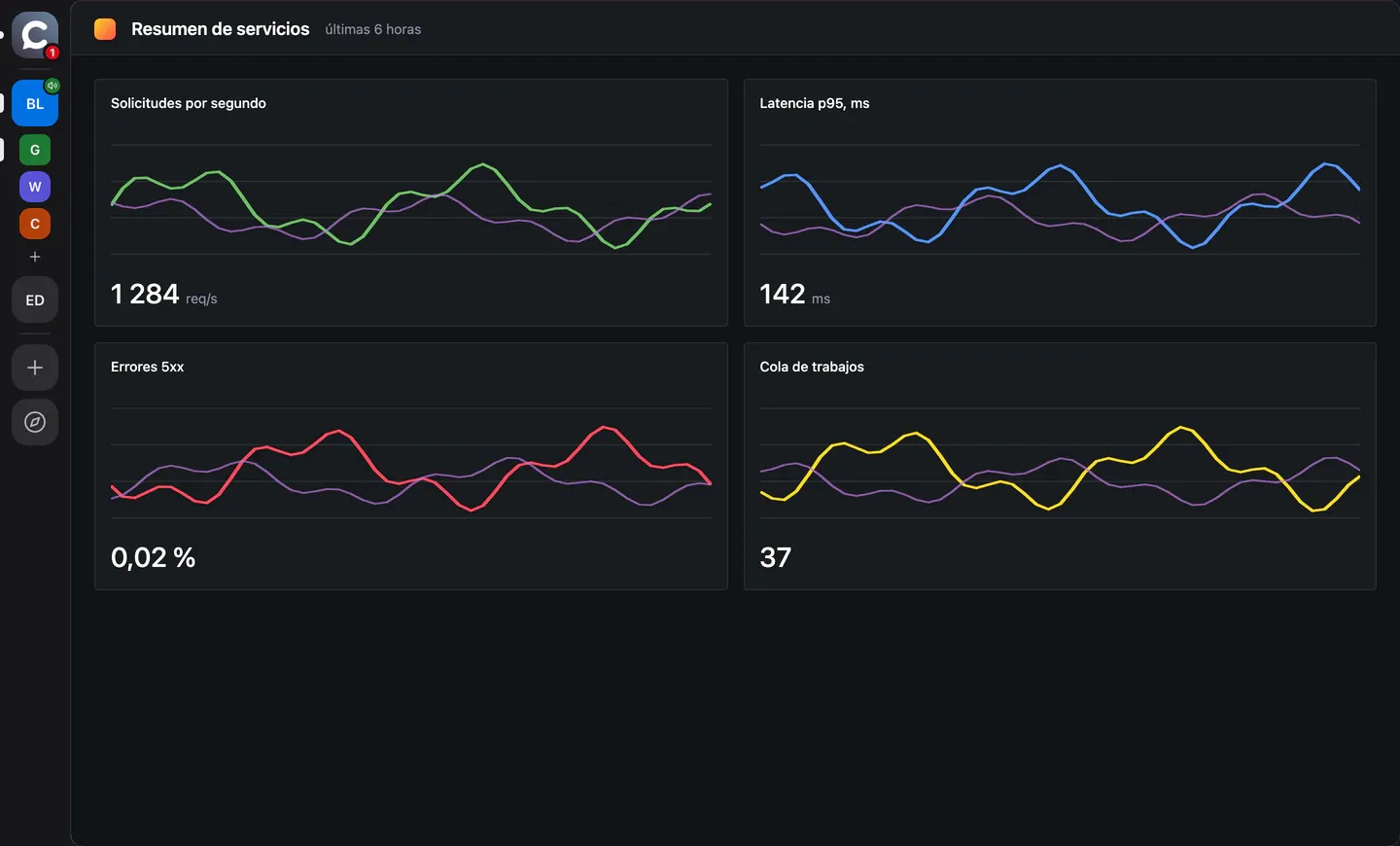Open the compass discover icon

coord(35,422)
